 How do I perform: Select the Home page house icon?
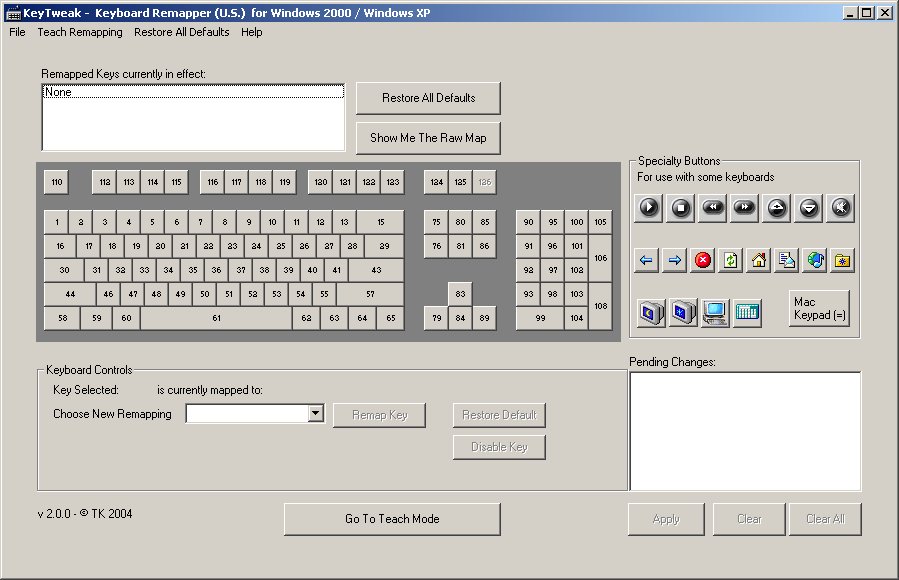(x=759, y=261)
